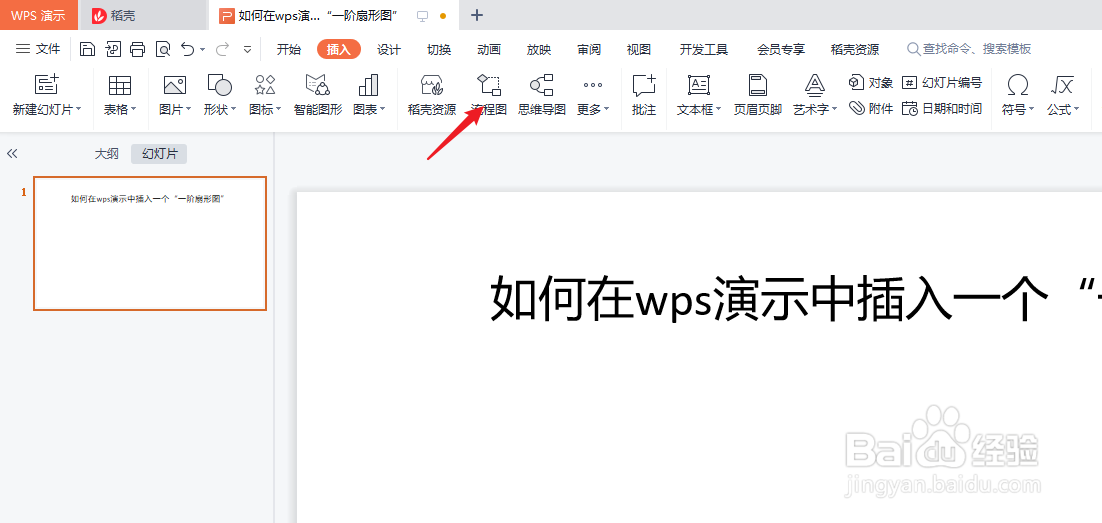Expand the 更多 more options button
This screenshot has height=523, width=1102.
coord(592,95)
